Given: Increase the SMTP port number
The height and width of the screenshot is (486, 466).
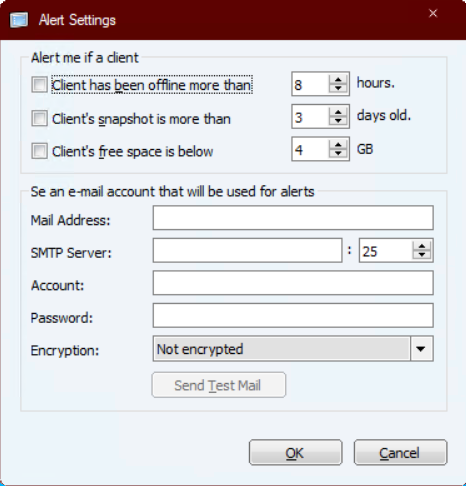Looking at the screenshot, I should [422, 246].
